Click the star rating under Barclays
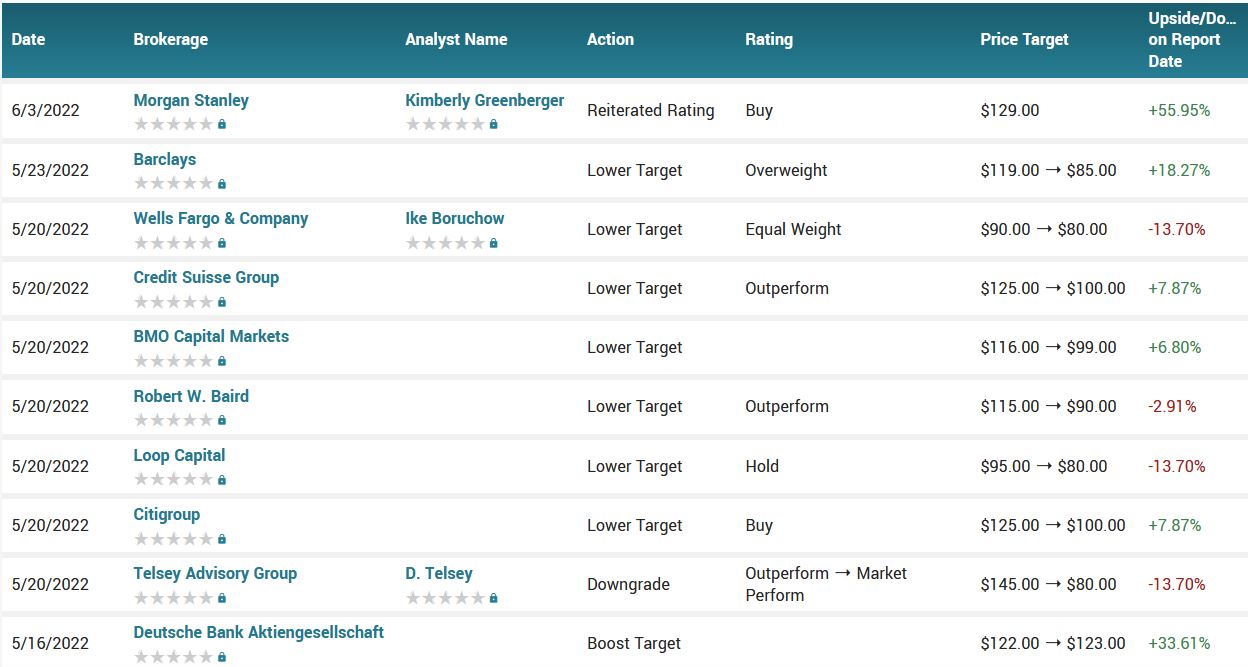The height and width of the screenshot is (667, 1248). tap(174, 184)
